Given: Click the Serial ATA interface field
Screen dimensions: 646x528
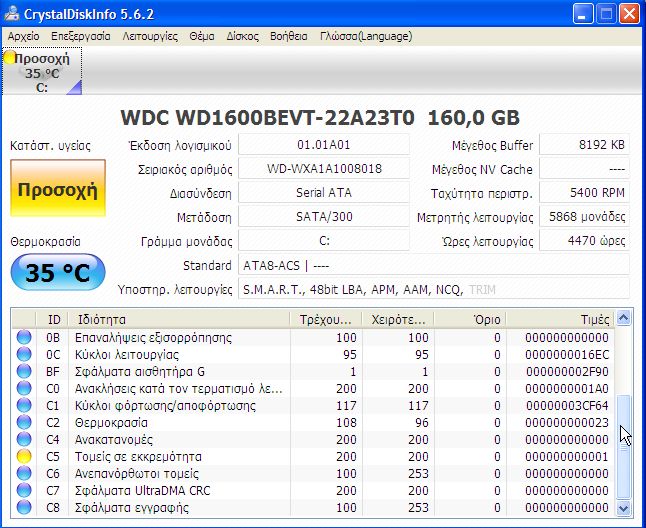Looking at the screenshot, I should [x=324, y=193].
